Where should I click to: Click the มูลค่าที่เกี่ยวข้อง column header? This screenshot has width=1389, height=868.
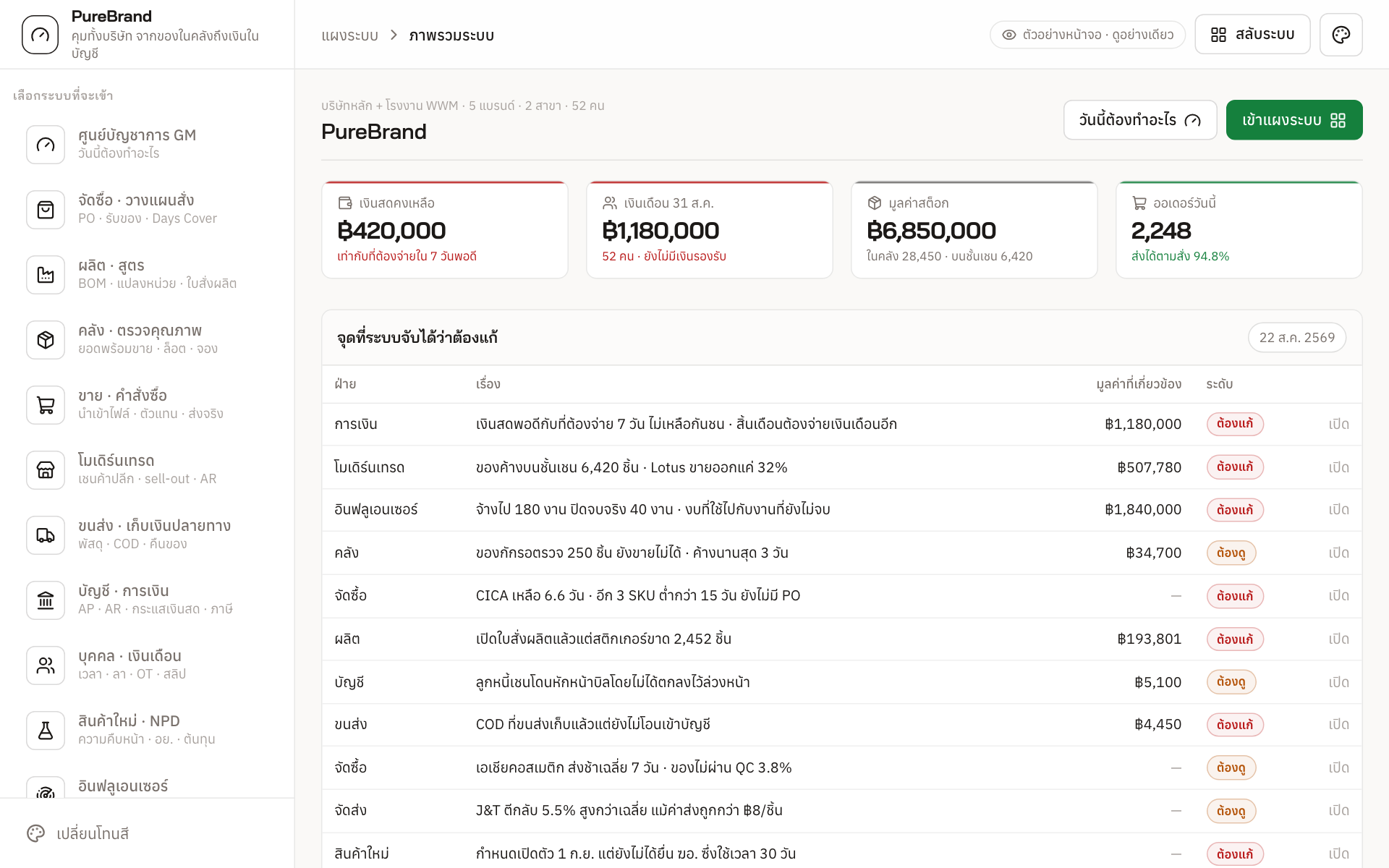[x=1139, y=384]
